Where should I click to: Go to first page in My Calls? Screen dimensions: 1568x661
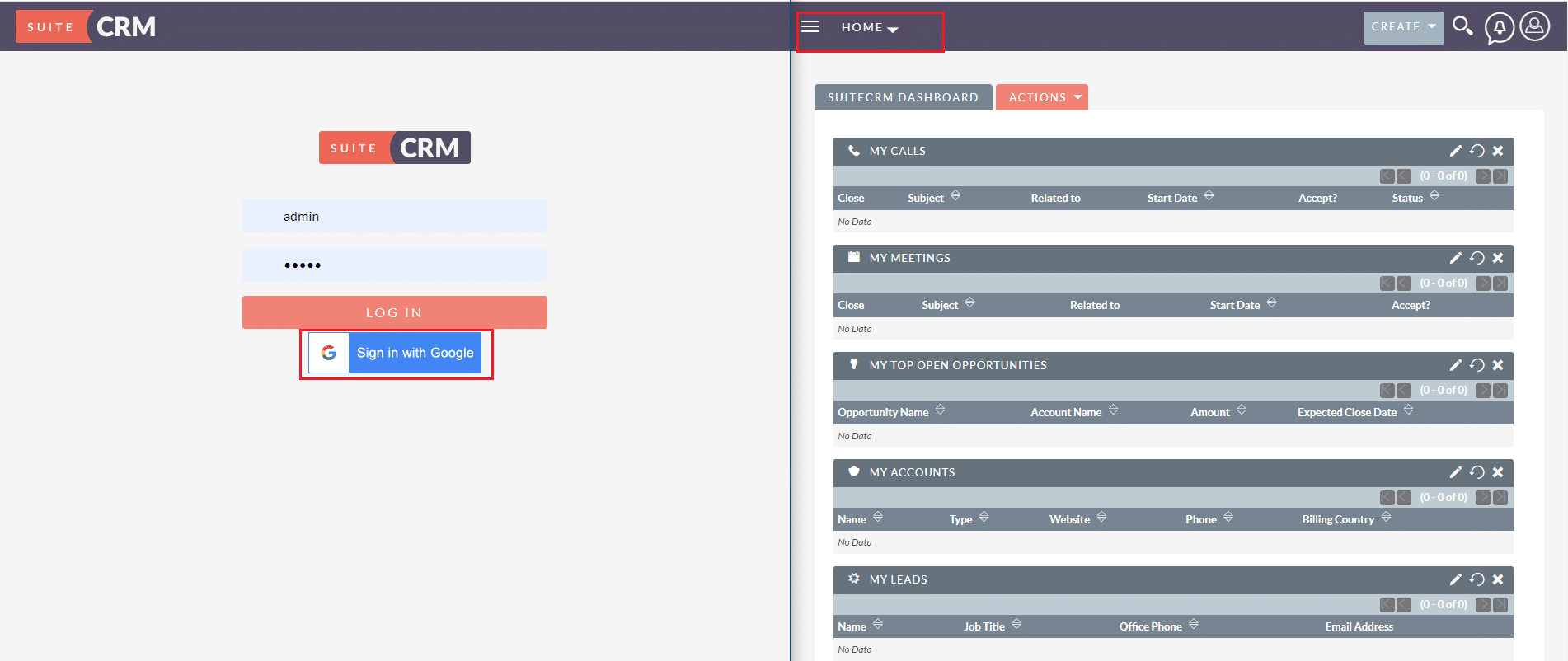(x=1387, y=176)
